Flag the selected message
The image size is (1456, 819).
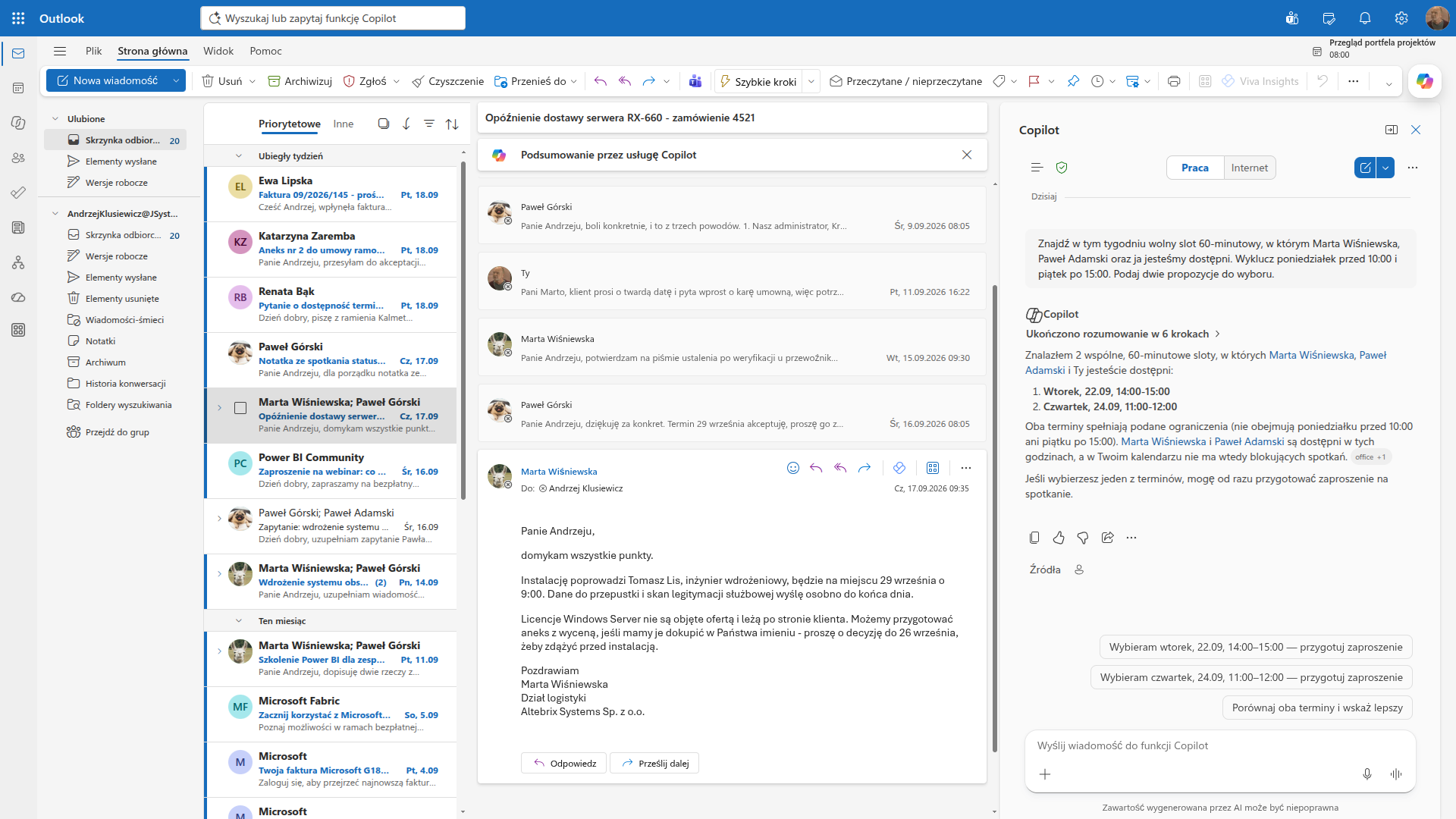[x=1034, y=81]
